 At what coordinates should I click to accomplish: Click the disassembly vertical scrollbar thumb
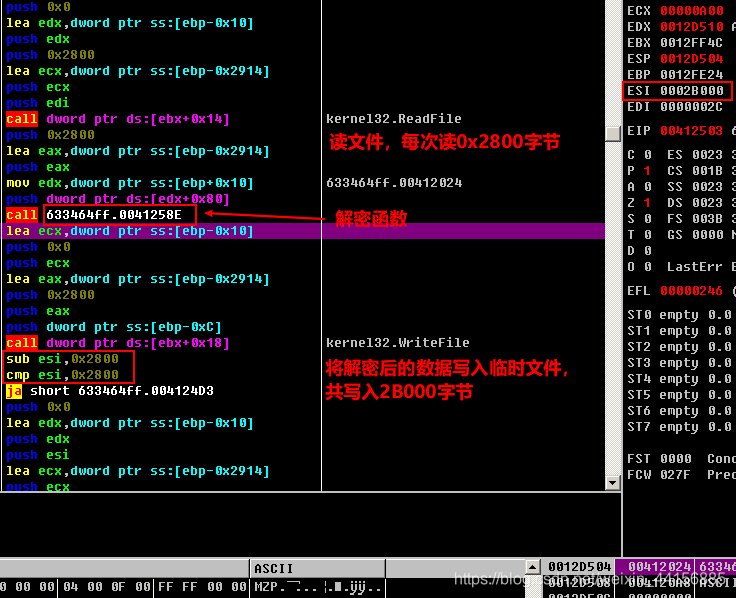612,134
